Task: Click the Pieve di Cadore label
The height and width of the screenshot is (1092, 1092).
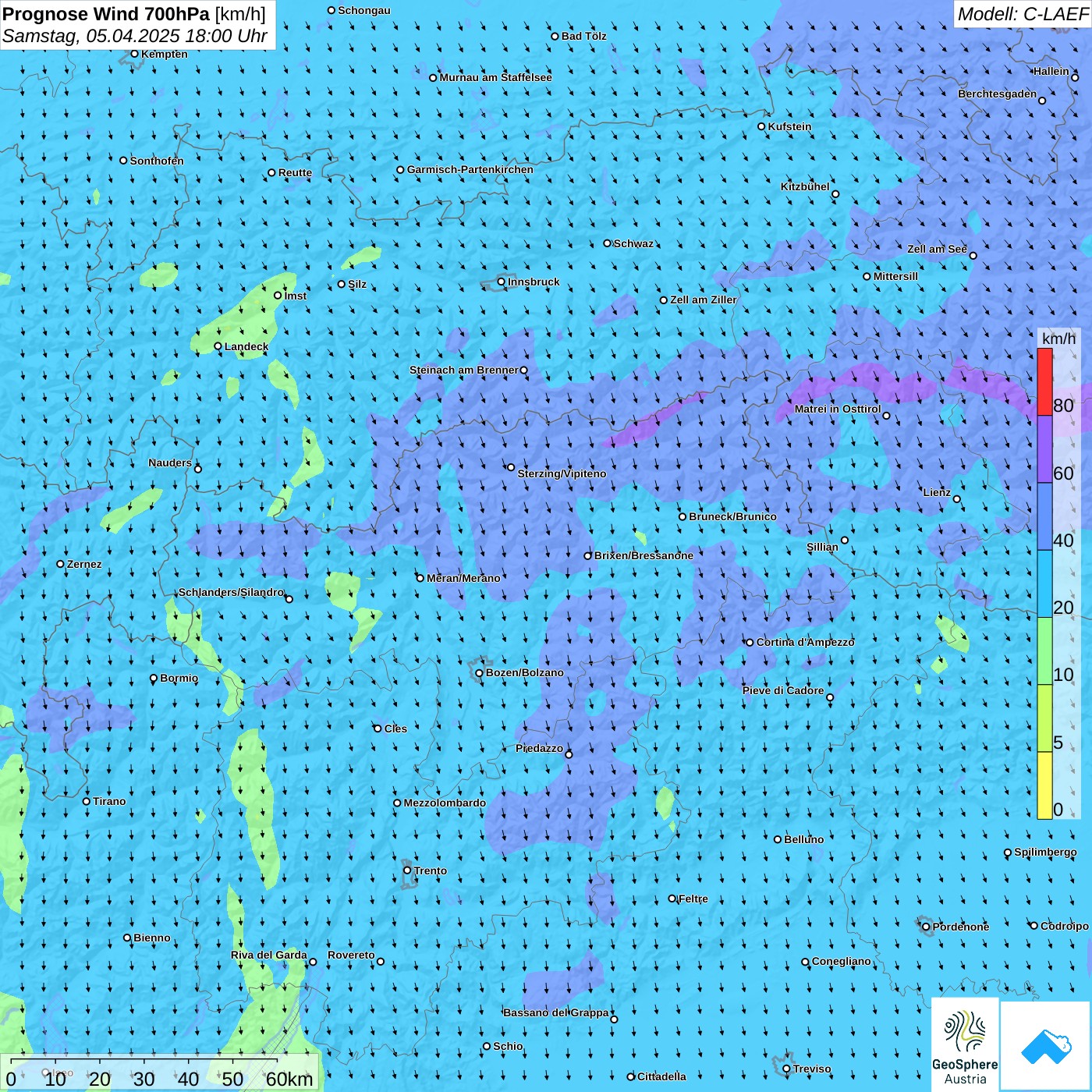Action: [783, 690]
